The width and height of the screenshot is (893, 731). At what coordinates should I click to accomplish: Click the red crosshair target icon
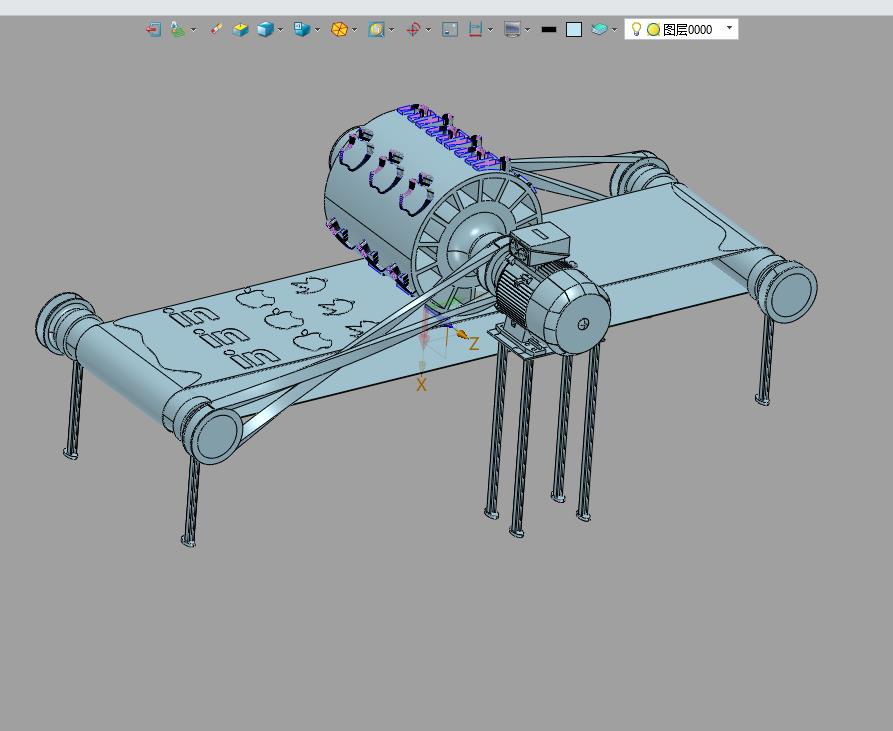(x=413, y=30)
